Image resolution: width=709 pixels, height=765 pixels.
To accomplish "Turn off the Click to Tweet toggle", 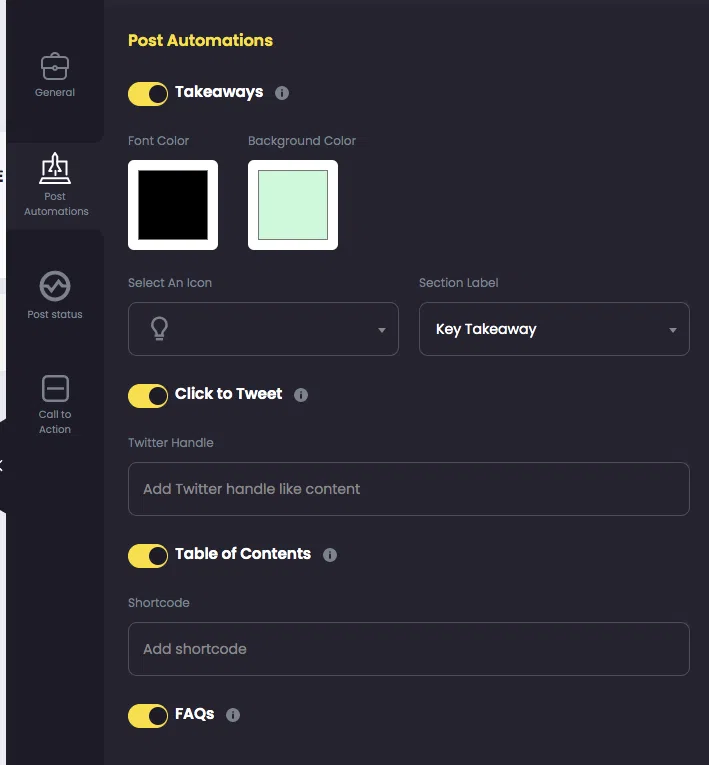I will click(148, 396).
